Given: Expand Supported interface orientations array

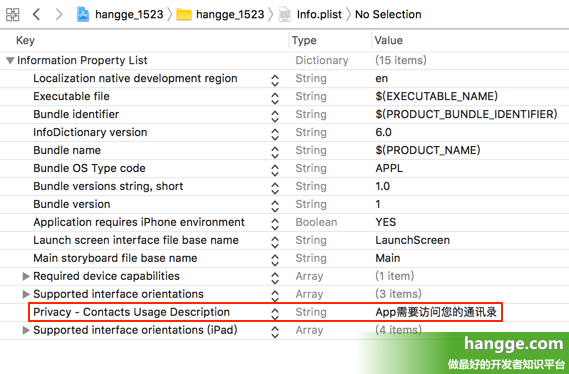Looking at the screenshot, I should coord(26,294).
